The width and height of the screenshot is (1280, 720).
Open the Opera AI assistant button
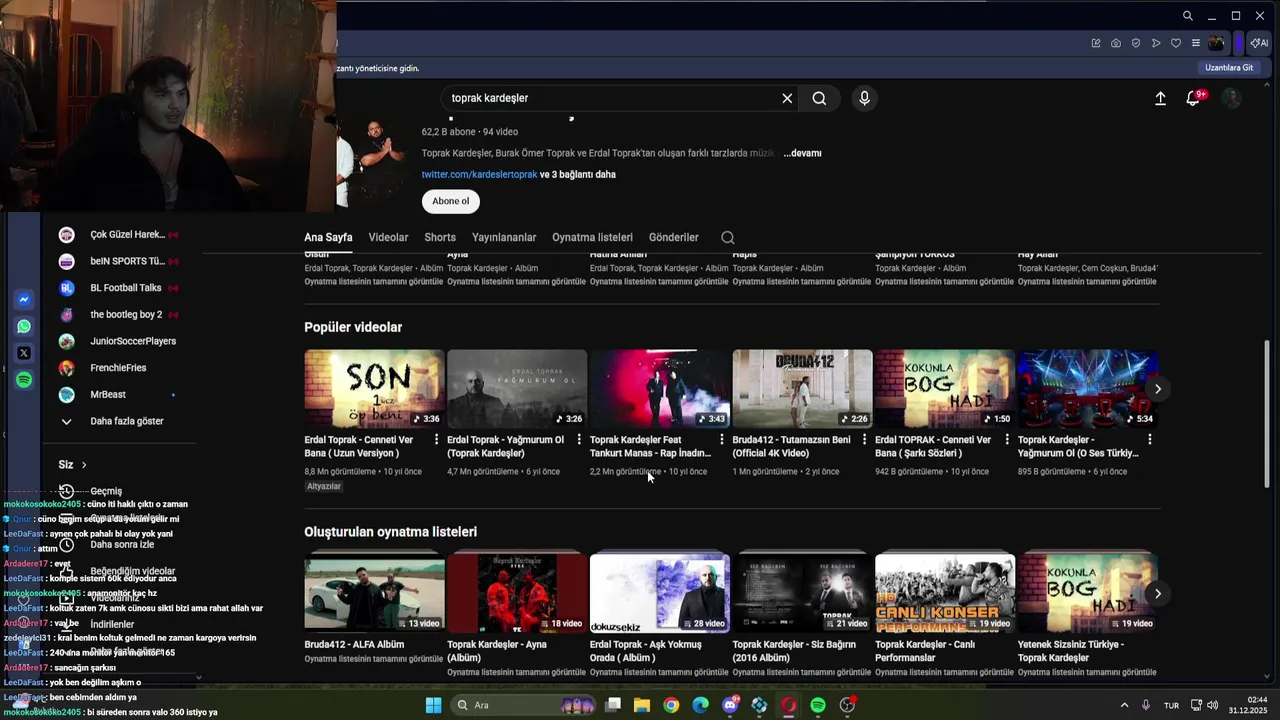click(x=1259, y=43)
